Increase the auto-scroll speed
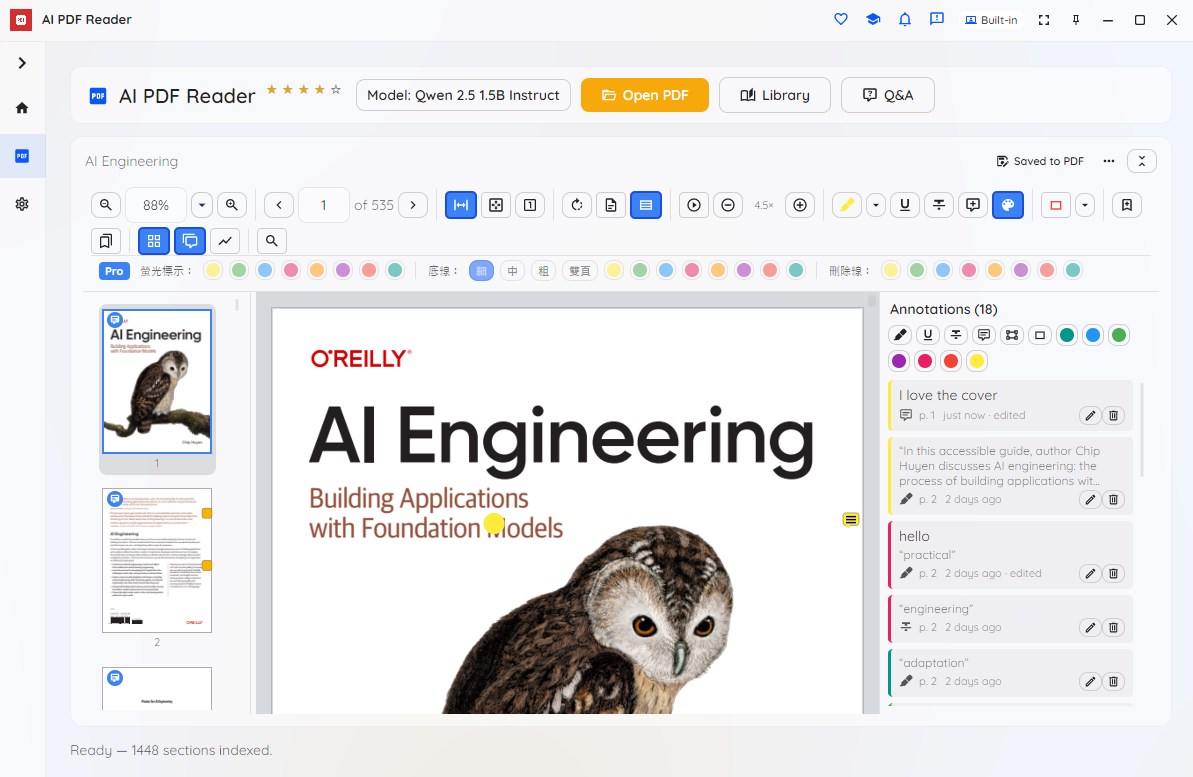Image resolution: width=1193 pixels, height=777 pixels. (x=800, y=205)
